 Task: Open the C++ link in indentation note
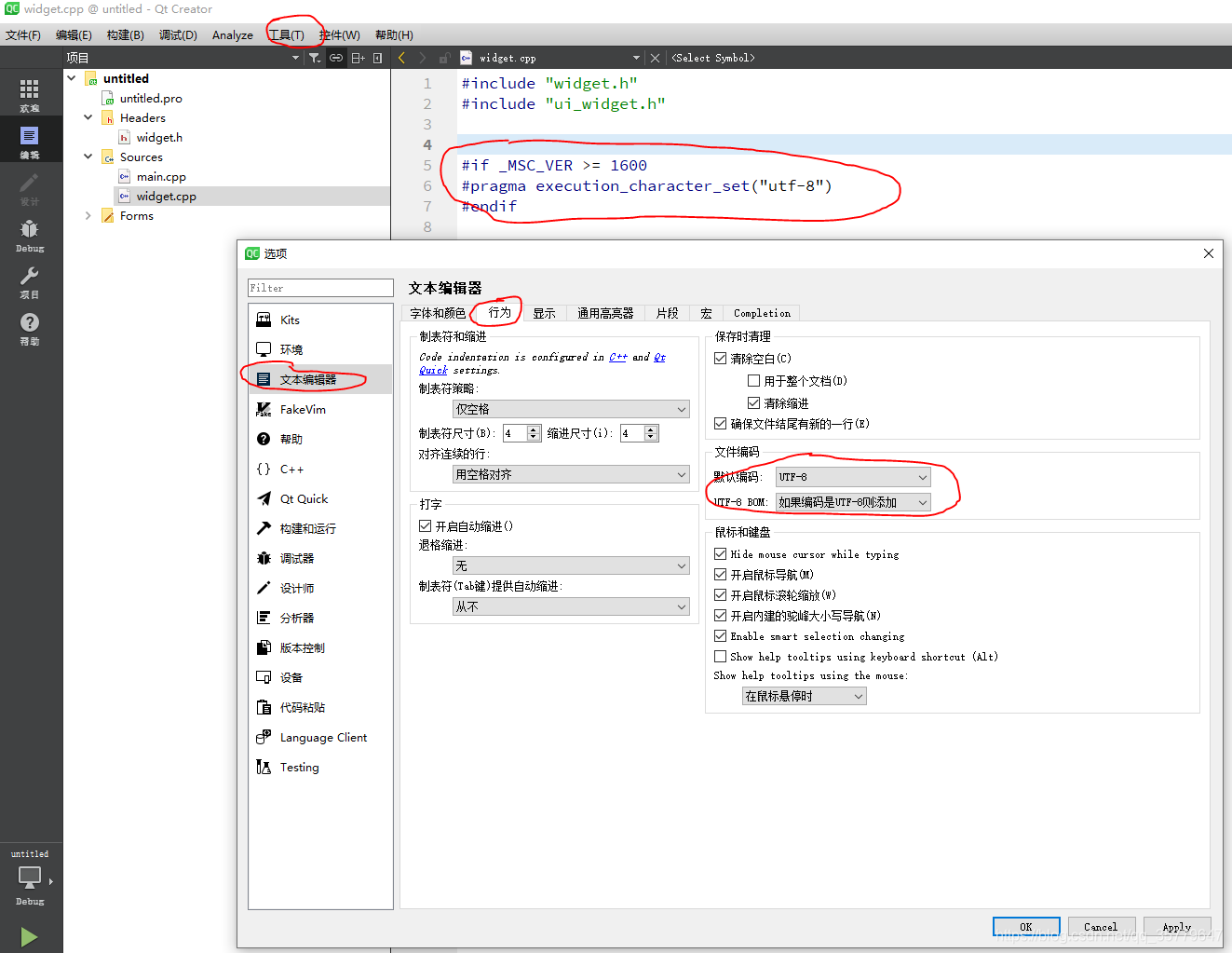pos(618,357)
